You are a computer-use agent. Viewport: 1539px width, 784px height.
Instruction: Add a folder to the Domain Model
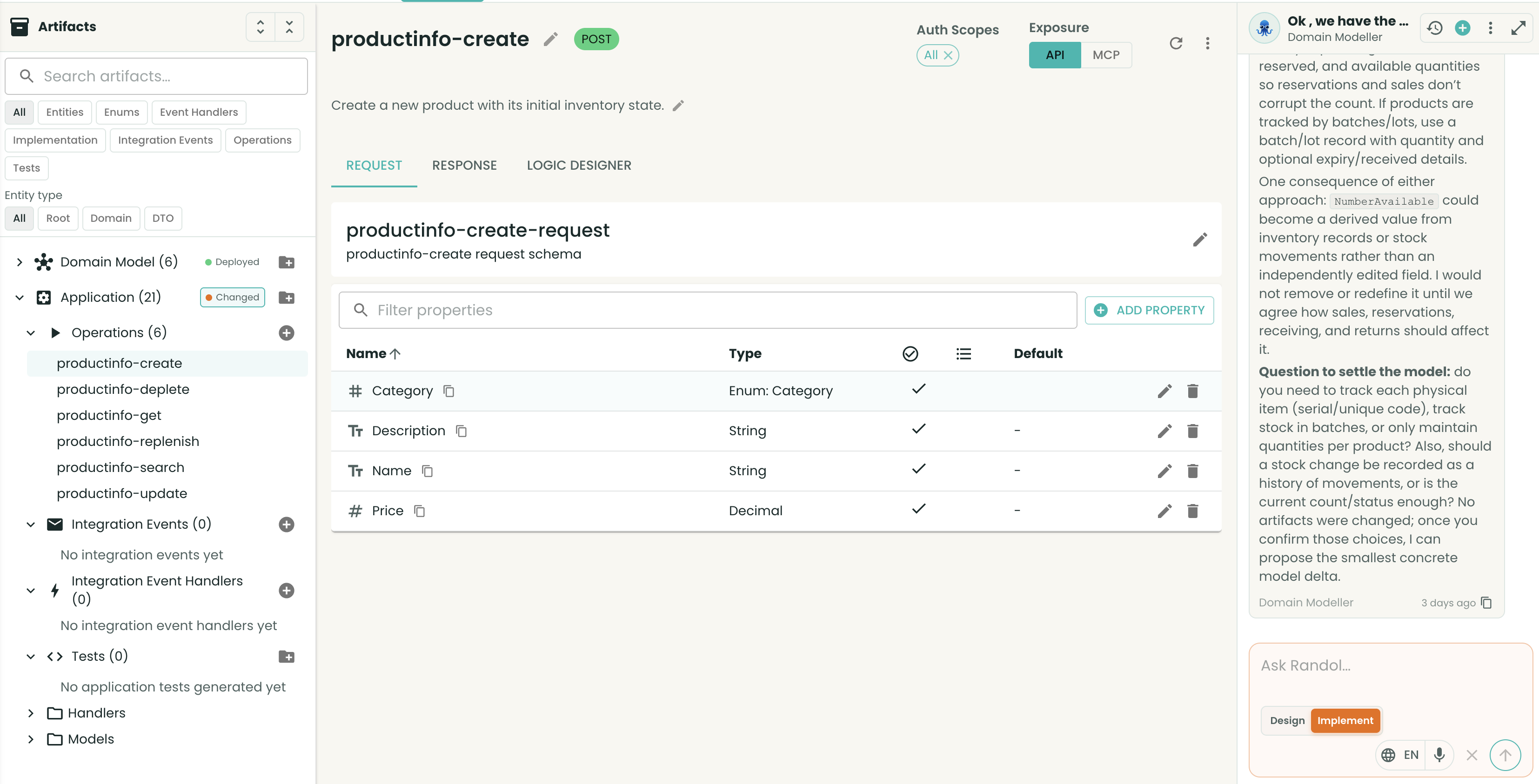[286, 262]
